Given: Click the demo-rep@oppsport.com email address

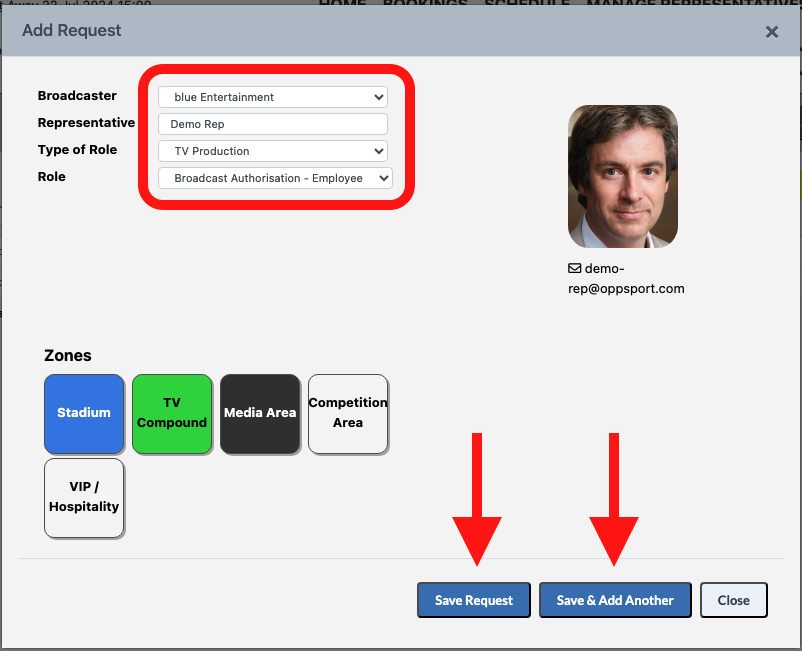Looking at the screenshot, I should click(x=626, y=279).
